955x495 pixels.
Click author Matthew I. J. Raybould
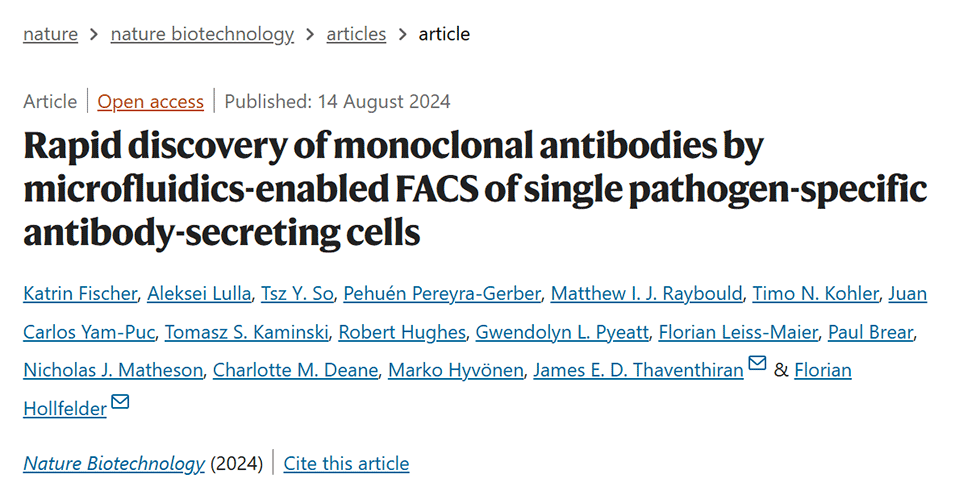point(647,294)
